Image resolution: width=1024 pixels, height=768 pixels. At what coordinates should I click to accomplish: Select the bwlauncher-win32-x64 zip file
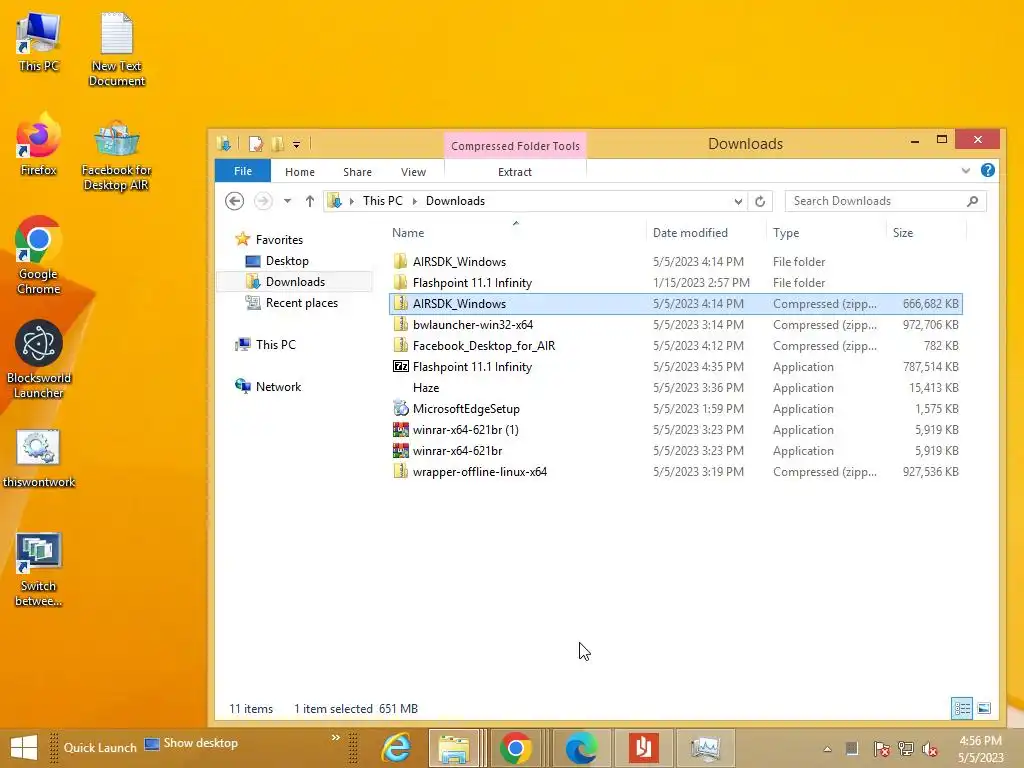pyautogui.click(x=676, y=325)
